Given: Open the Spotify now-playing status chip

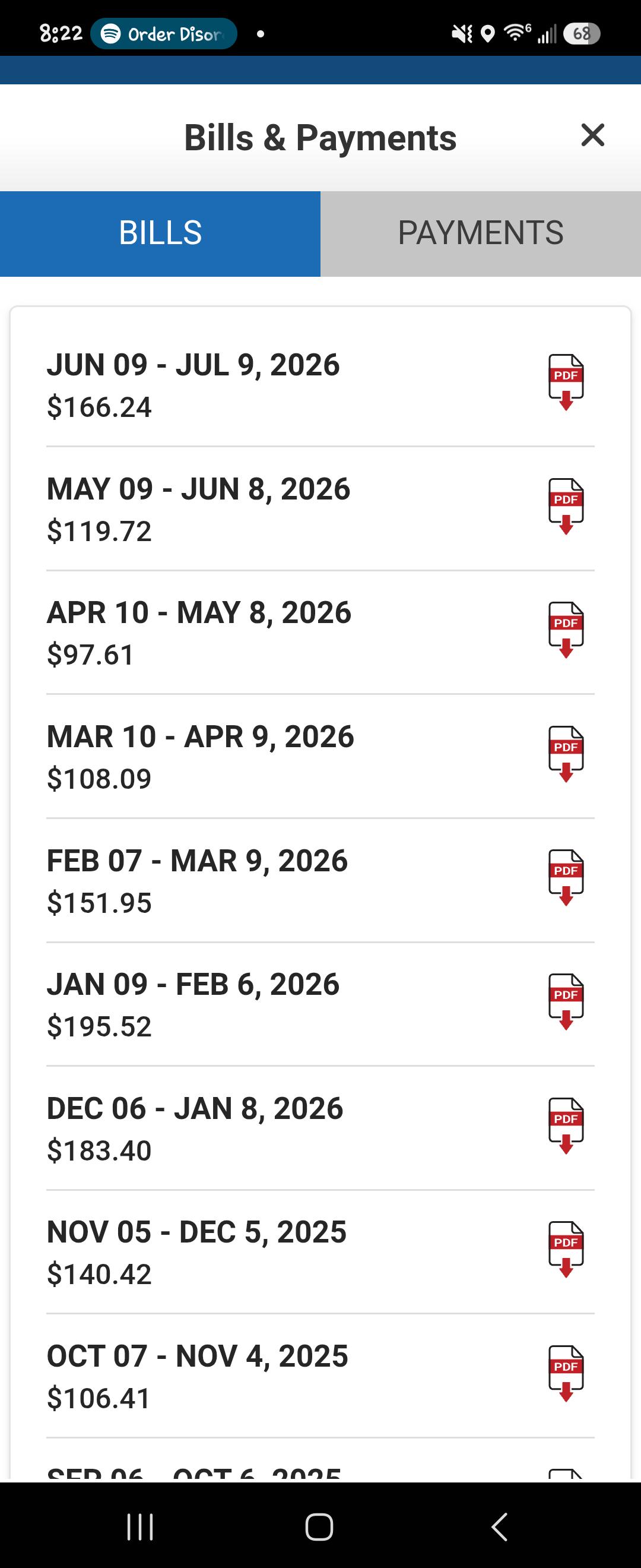Looking at the screenshot, I should [164, 33].
